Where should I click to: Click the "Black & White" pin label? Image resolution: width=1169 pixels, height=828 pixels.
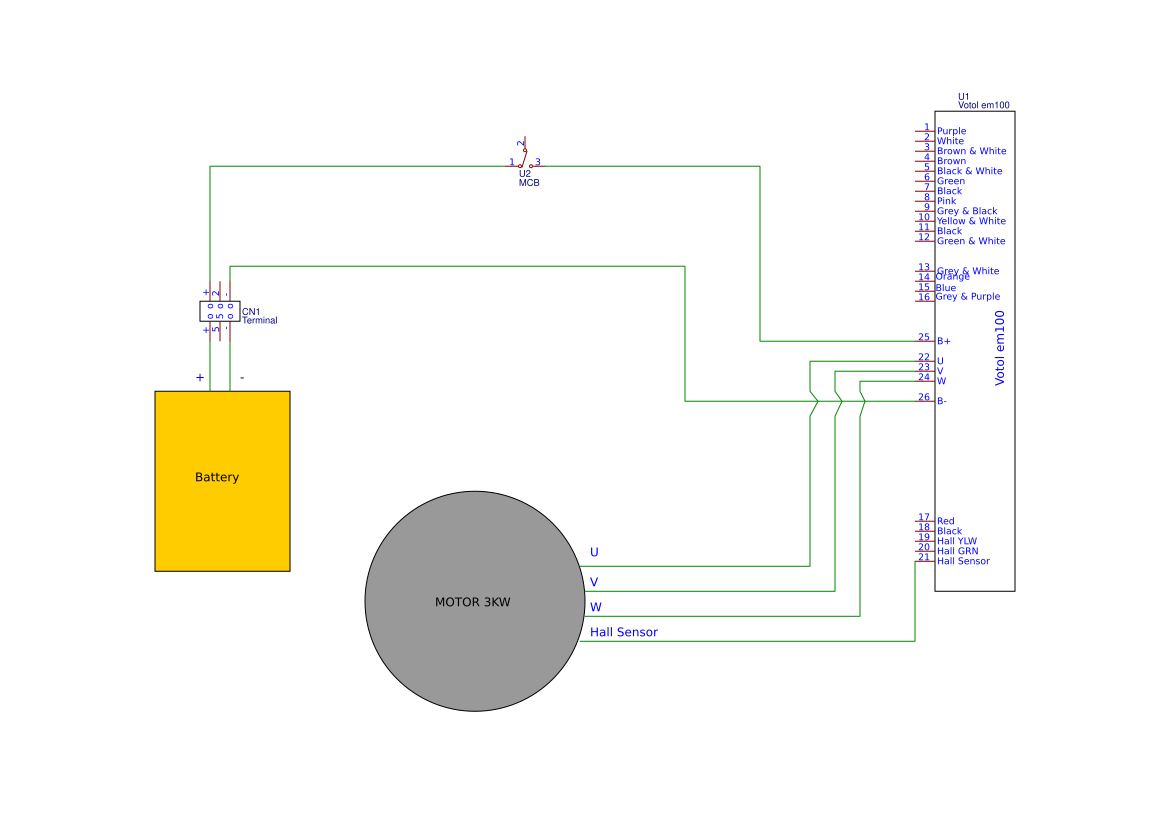pyautogui.click(x=969, y=171)
